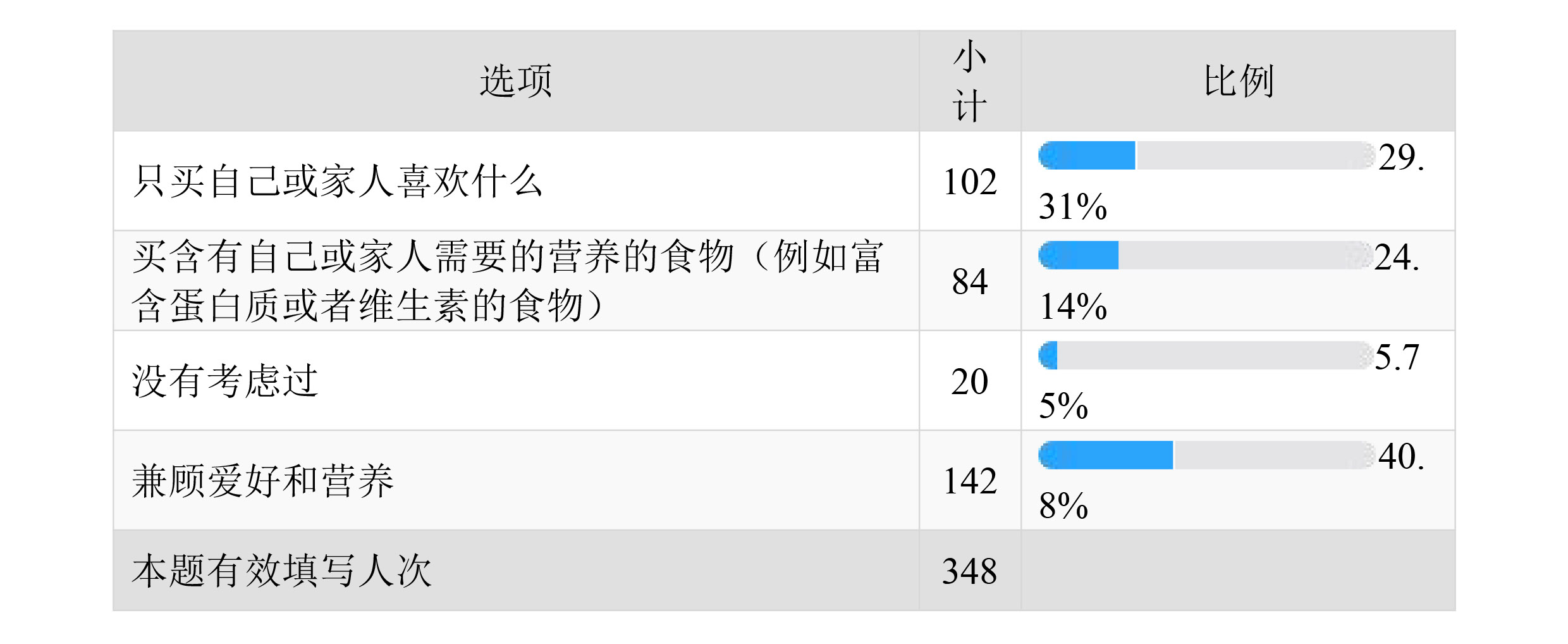Screen dimensions: 1568x644
Task: Click the 31% text below the first bar
Action: 1073,207
